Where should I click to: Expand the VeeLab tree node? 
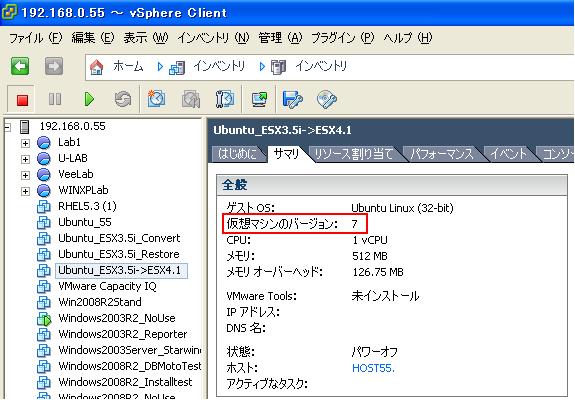25,175
